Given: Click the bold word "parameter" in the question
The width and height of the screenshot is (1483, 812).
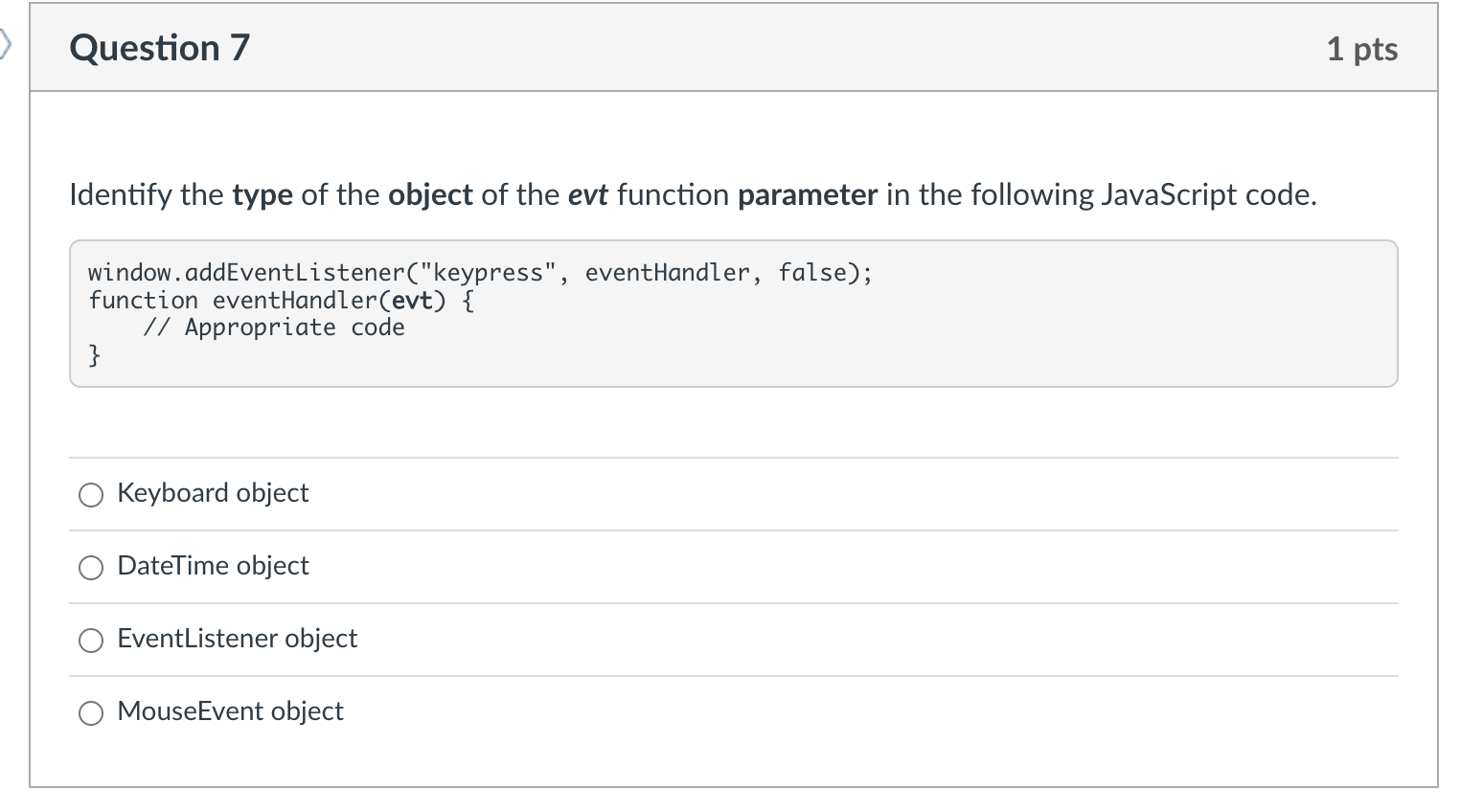Looking at the screenshot, I should 807,195.
